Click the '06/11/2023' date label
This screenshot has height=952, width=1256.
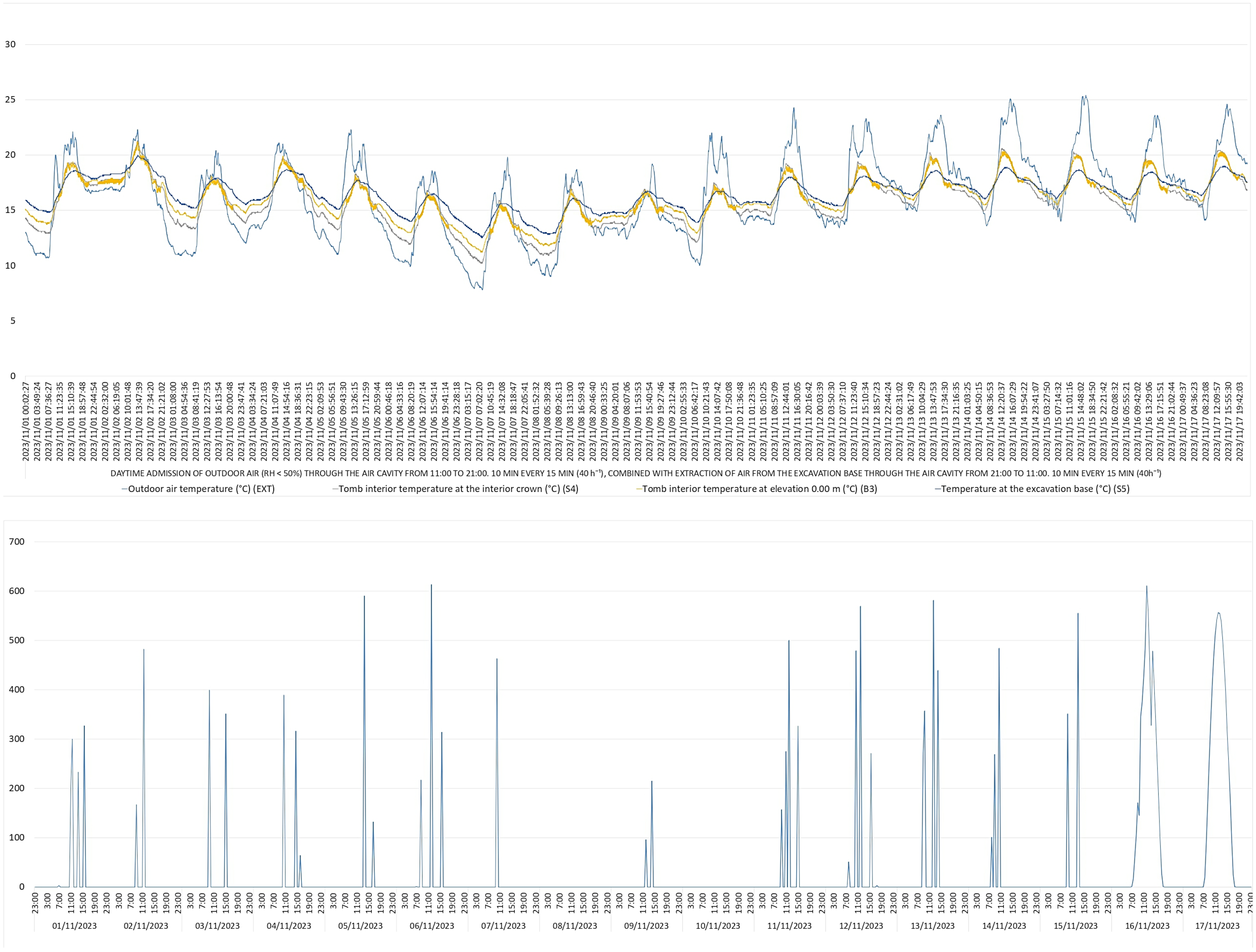(432, 926)
